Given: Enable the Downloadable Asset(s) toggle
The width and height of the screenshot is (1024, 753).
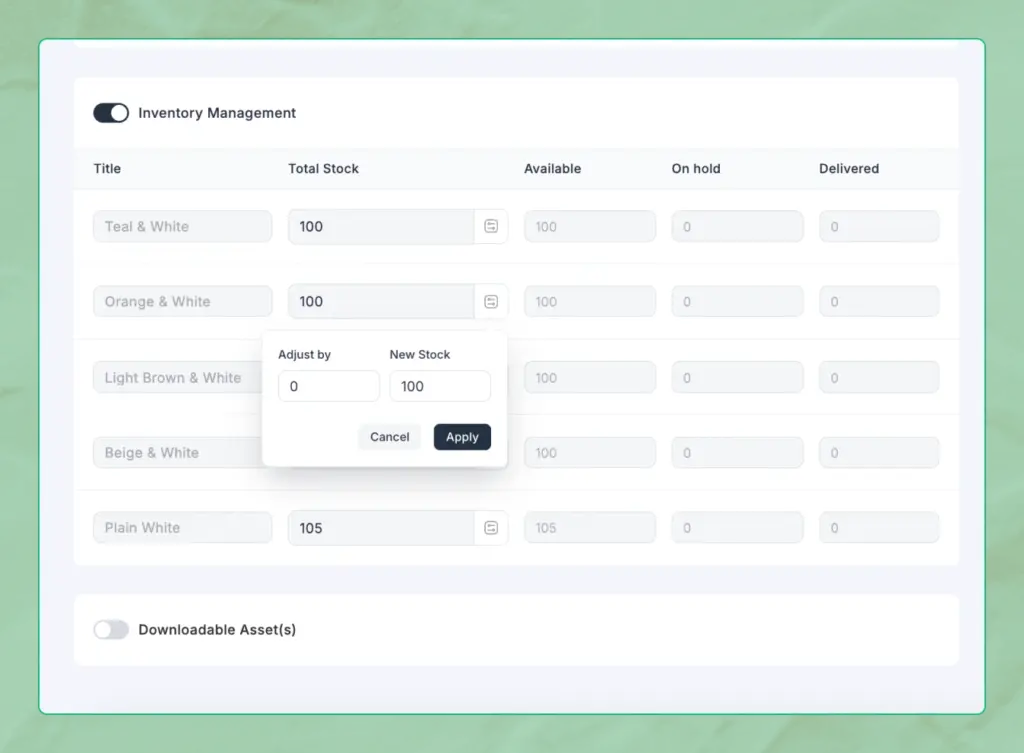Looking at the screenshot, I should point(111,630).
